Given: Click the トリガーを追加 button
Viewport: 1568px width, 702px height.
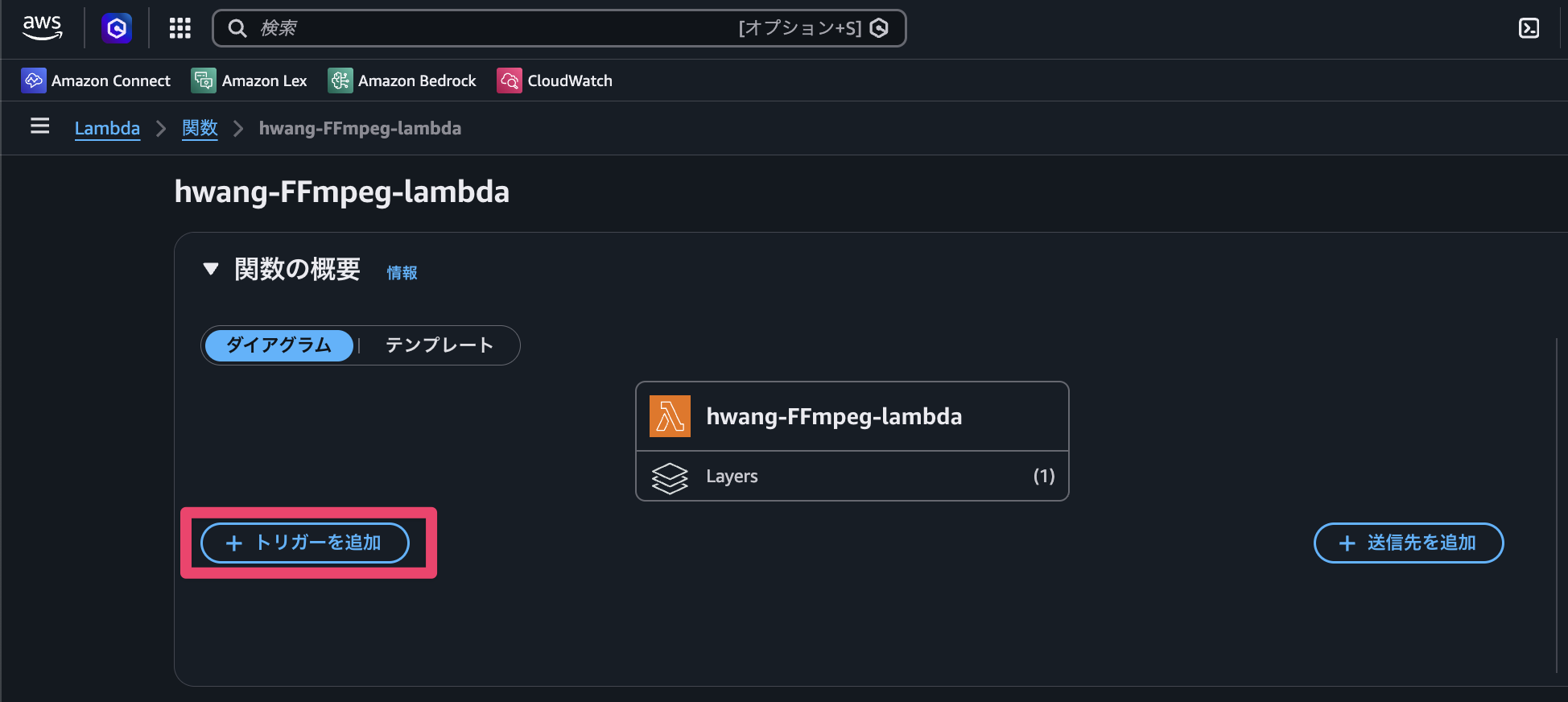Looking at the screenshot, I should point(305,543).
